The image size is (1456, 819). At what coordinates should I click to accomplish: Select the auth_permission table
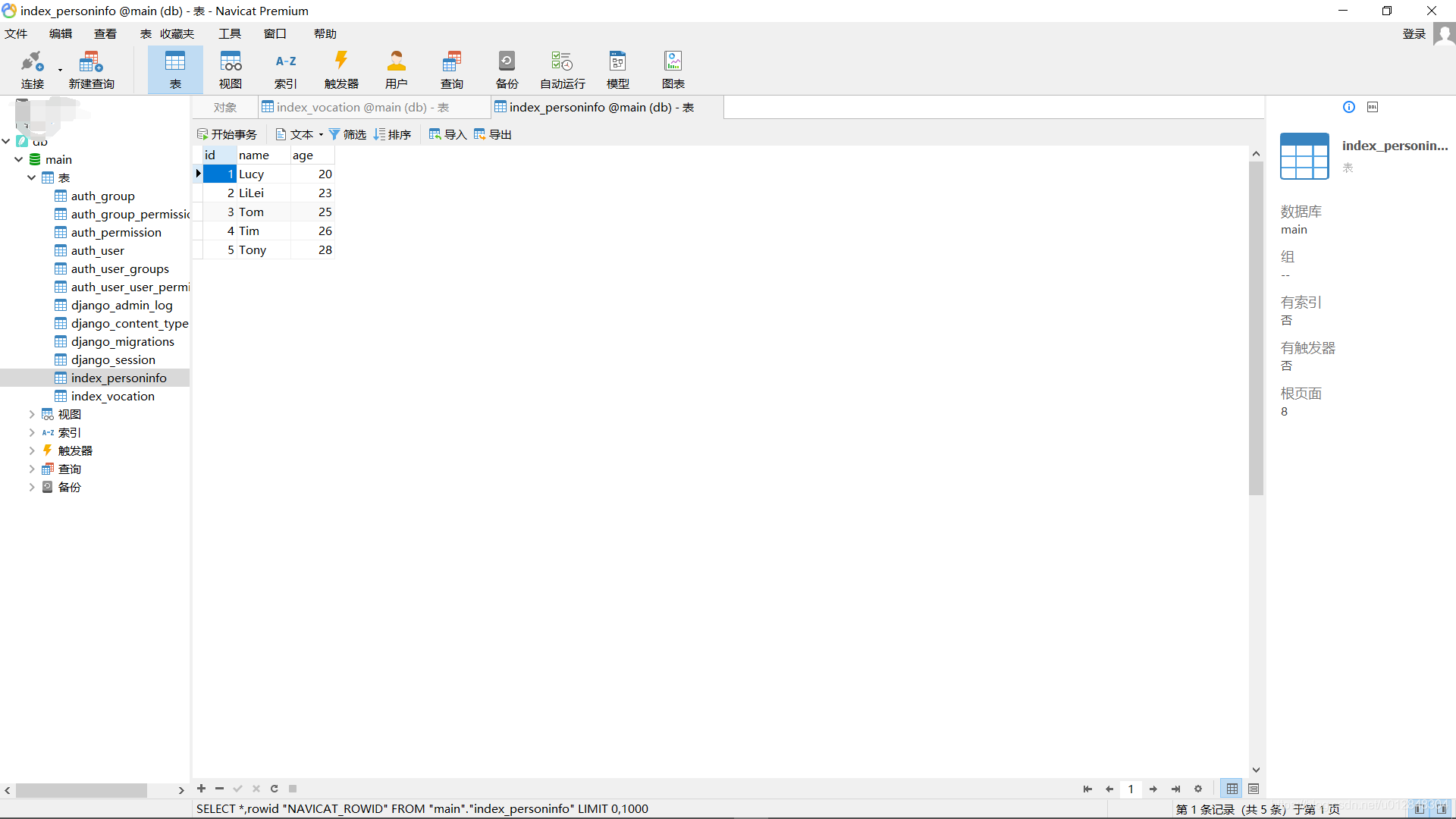(116, 233)
